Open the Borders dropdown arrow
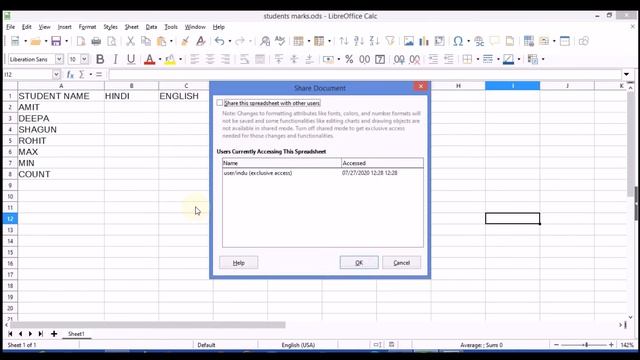The image size is (640, 360). (x=478, y=60)
